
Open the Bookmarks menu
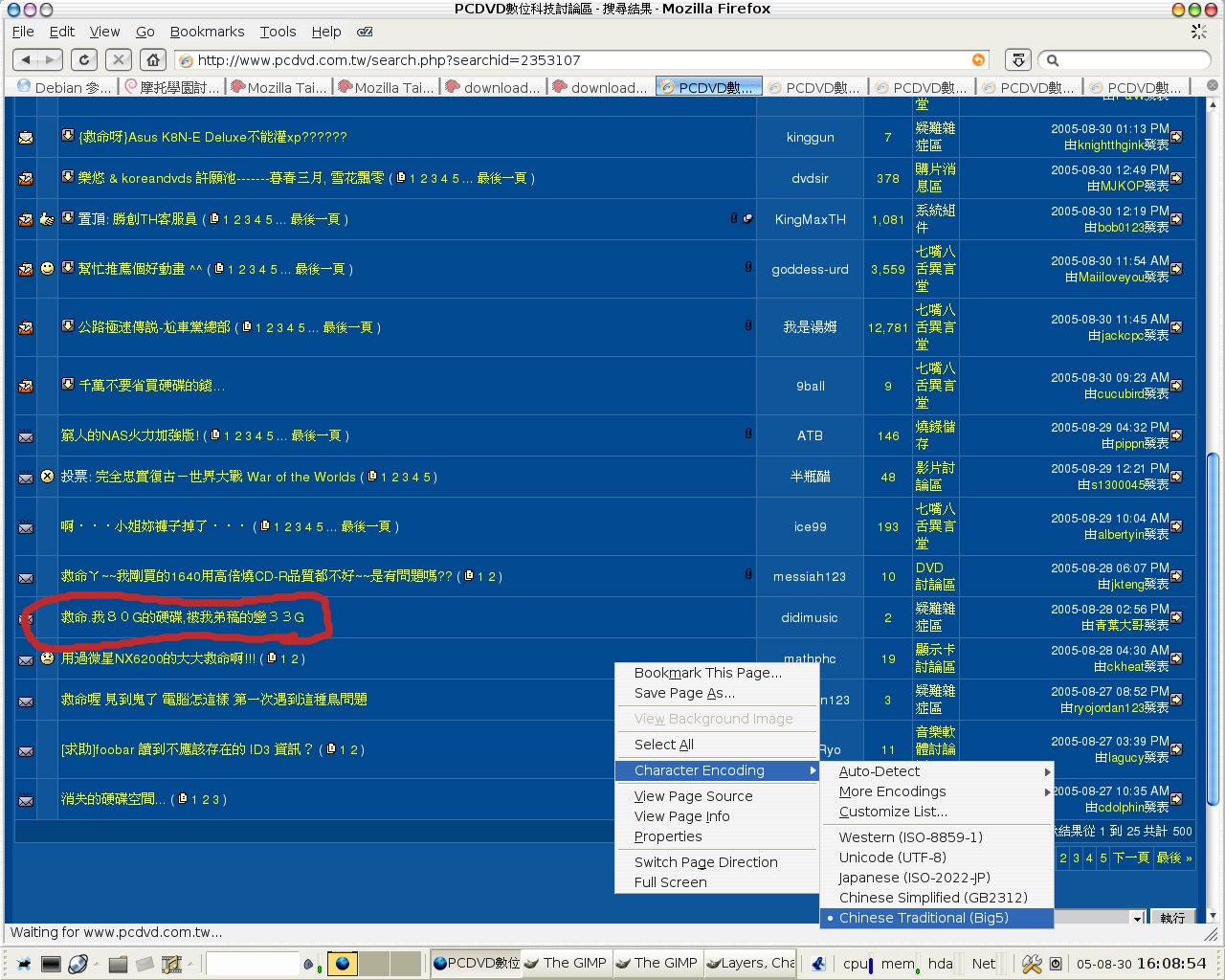[207, 32]
